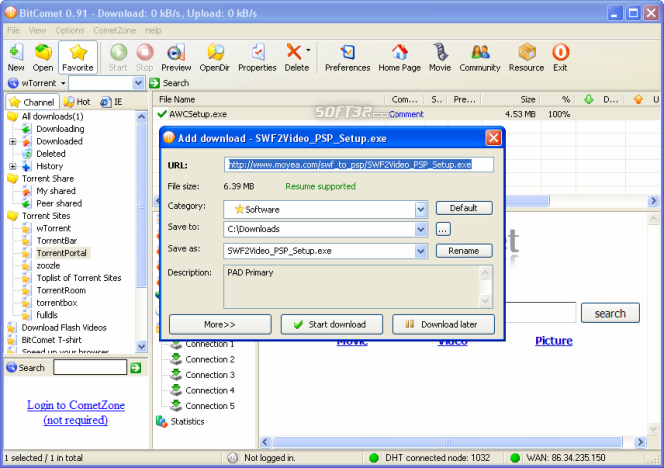Open the Help menu
664x468 pixels.
(x=153, y=30)
